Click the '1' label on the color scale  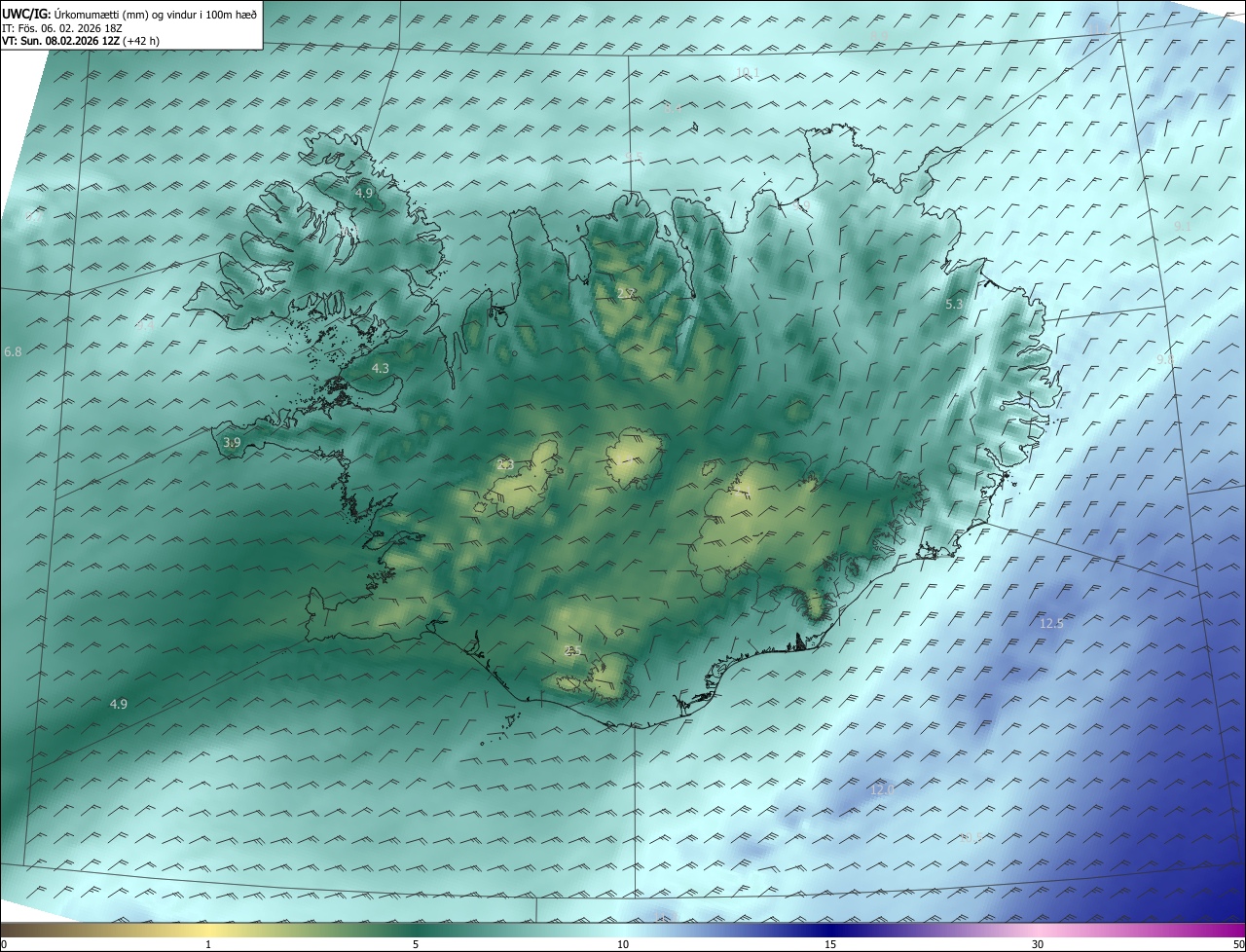click(208, 944)
